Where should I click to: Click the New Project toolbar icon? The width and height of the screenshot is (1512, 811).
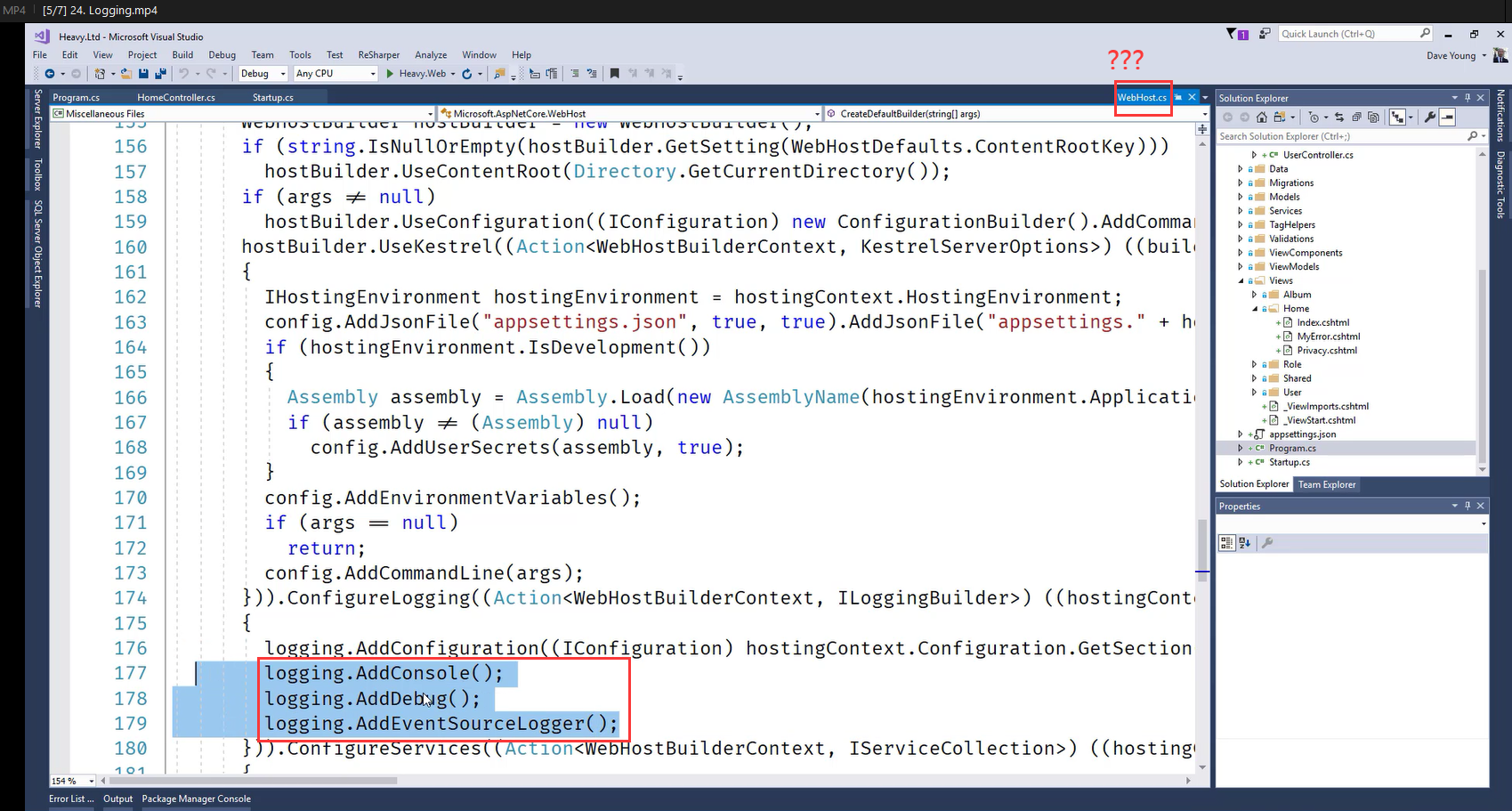(100, 74)
